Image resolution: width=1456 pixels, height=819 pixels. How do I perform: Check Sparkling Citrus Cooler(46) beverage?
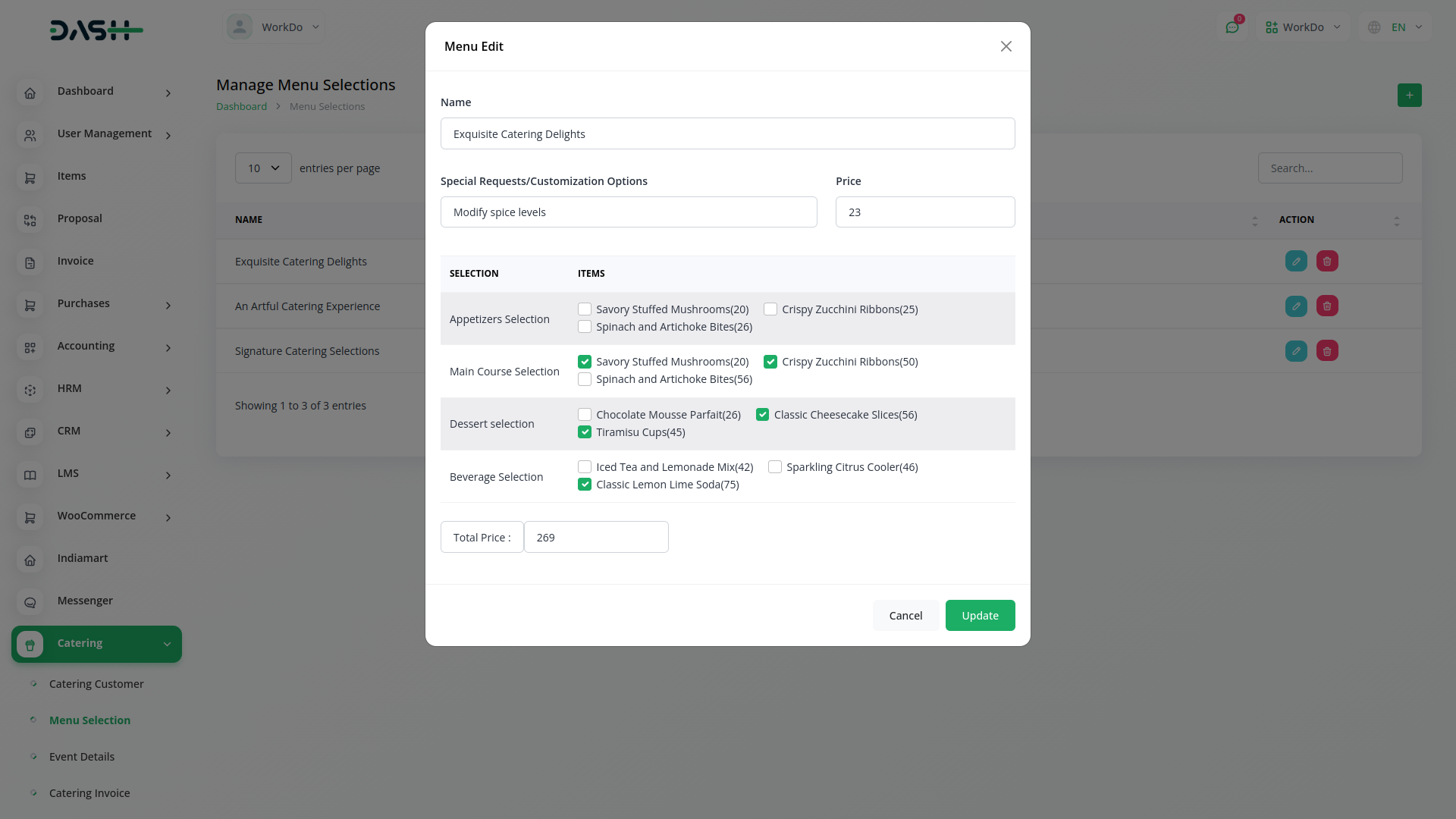click(x=775, y=467)
